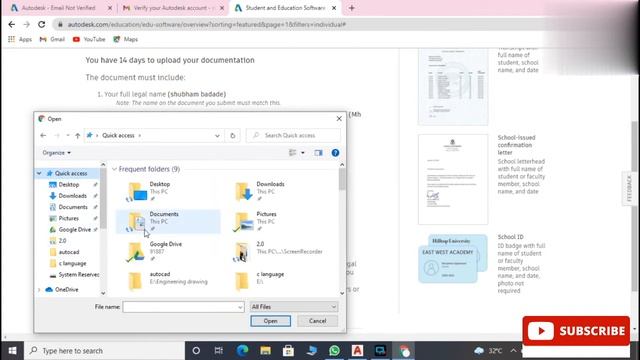This screenshot has width=640, height=360.
Task: Collapse Quick access in navigation tree
Action: coord(39,173)
